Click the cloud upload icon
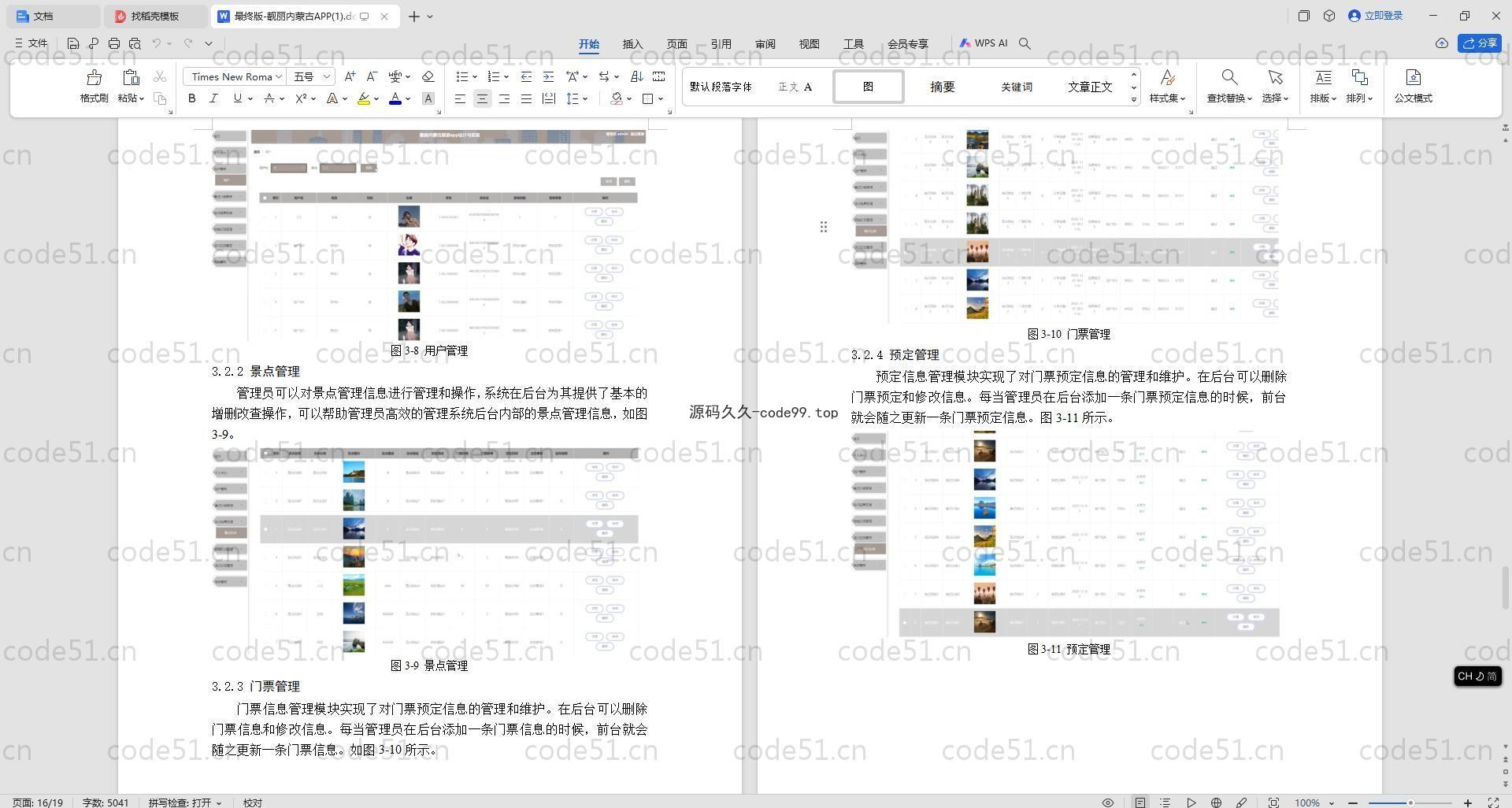 1442,43
